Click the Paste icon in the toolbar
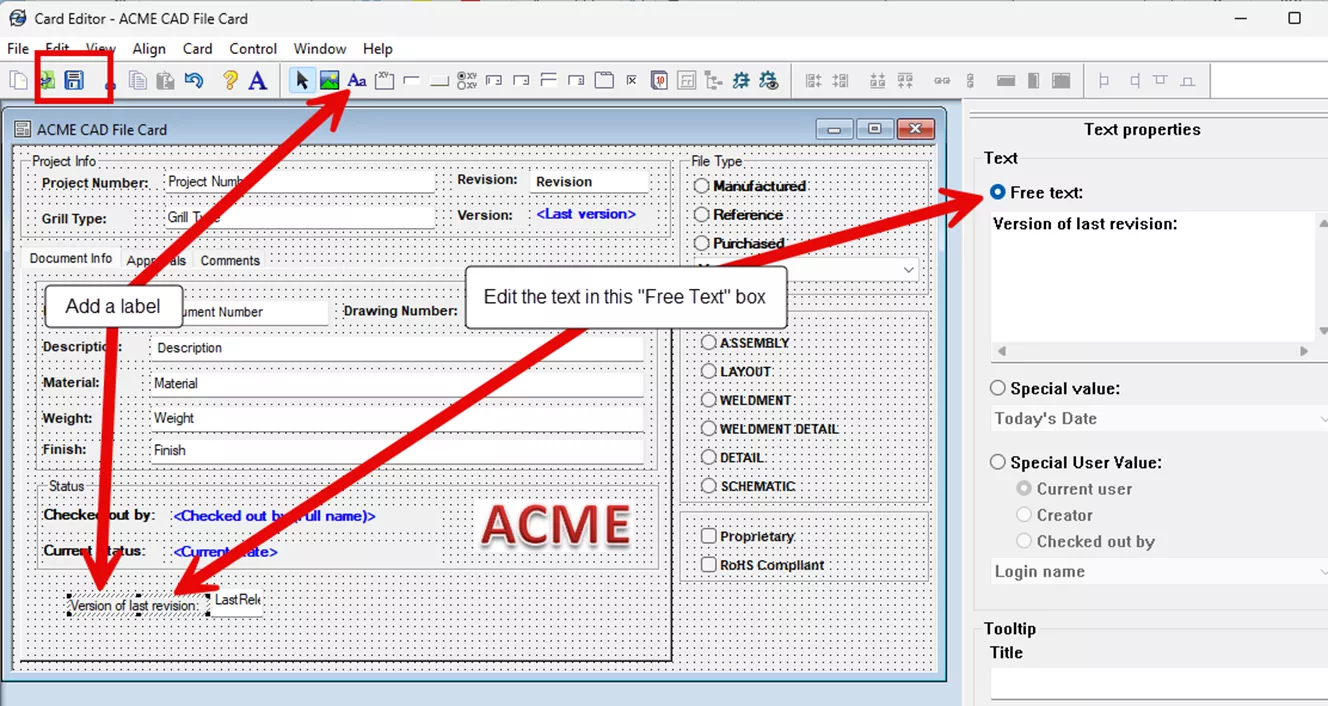This screenshot has height=706, width=1328. [164, 80]
